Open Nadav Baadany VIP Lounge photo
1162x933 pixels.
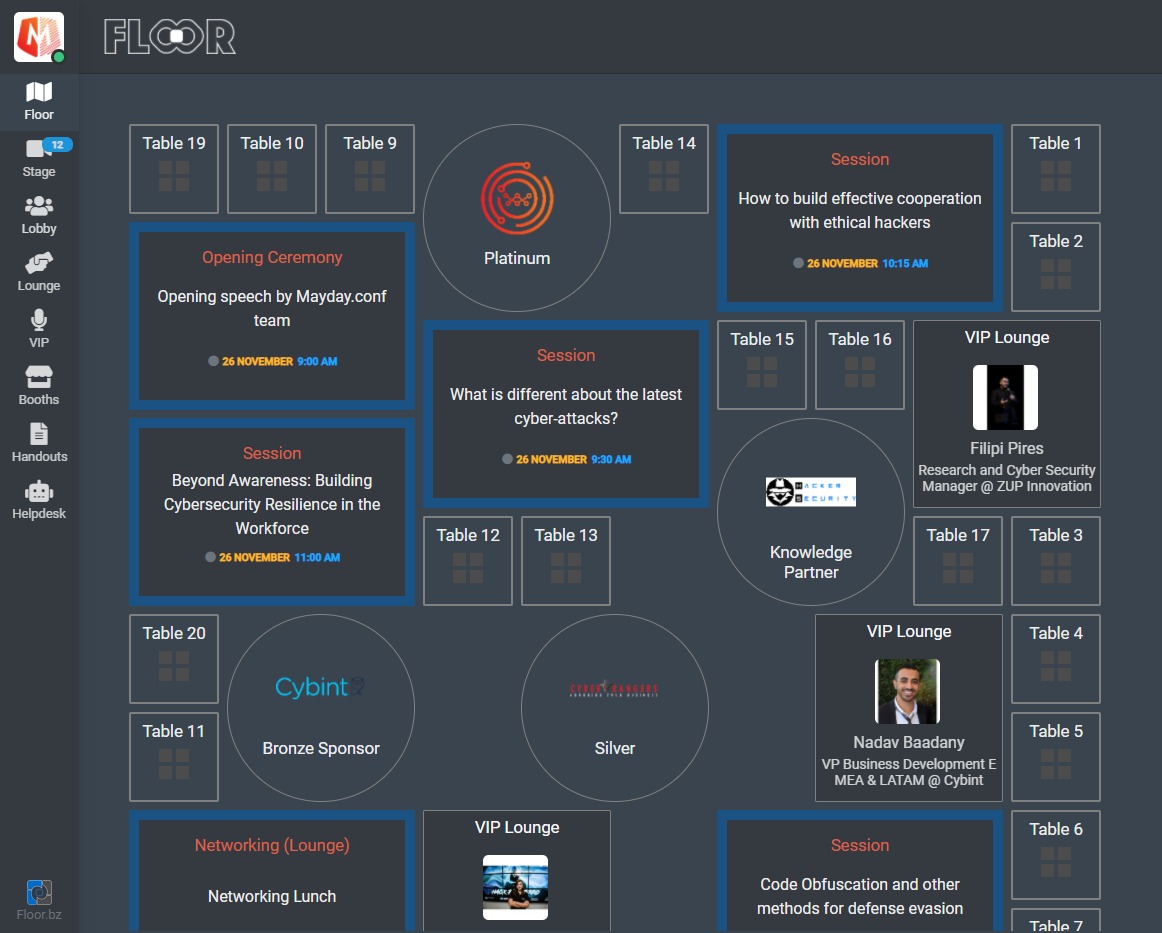[908, 691]
